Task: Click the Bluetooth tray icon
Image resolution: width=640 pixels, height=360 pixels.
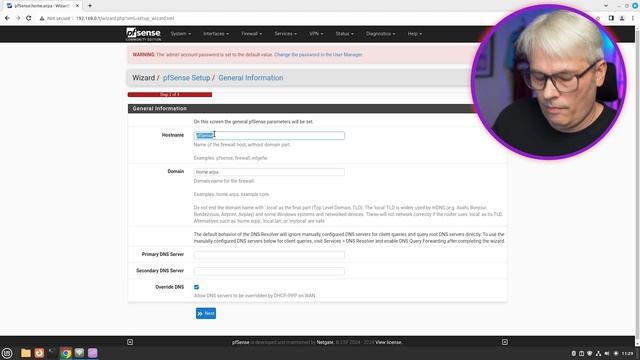Action: 573,353
